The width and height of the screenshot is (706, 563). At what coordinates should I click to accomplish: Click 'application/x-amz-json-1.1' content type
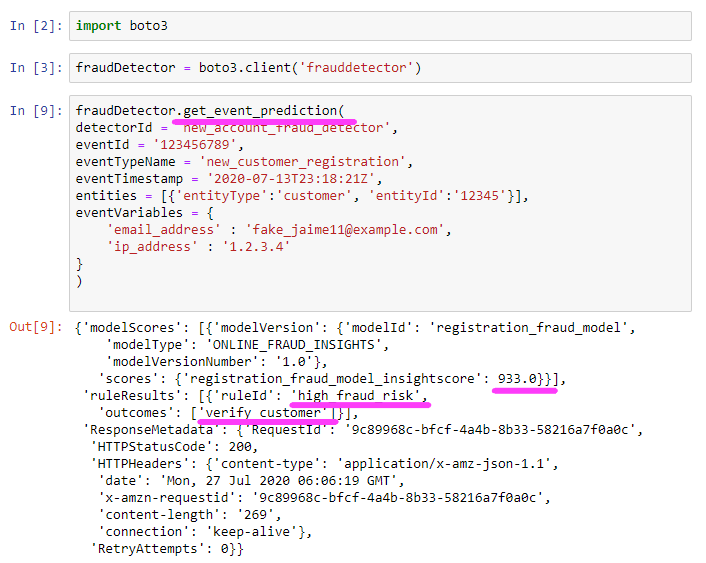click(444, 464)
